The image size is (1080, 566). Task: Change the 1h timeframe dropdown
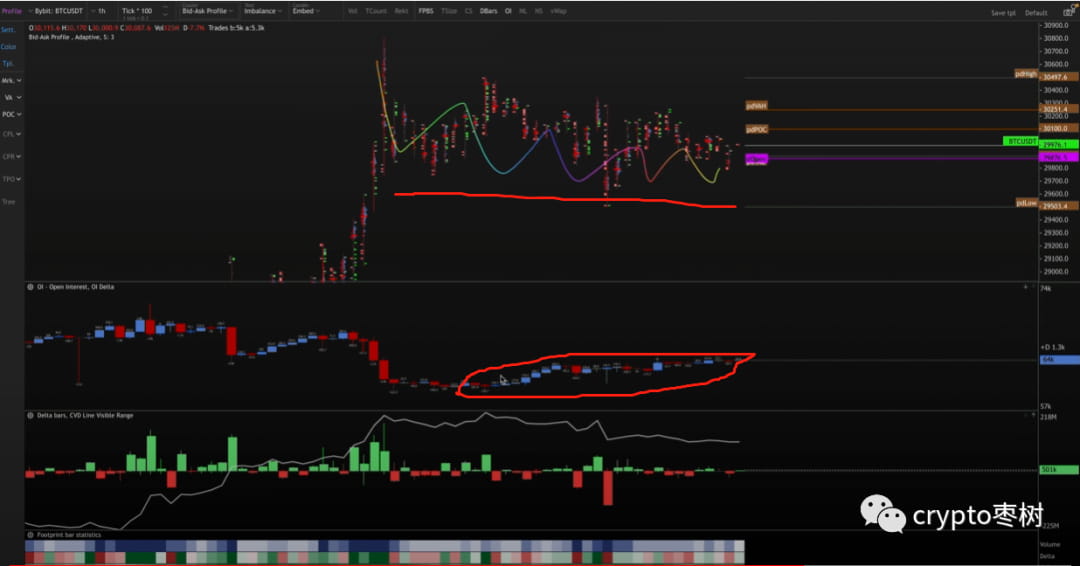pyautogui.click(x=99, y=11)
